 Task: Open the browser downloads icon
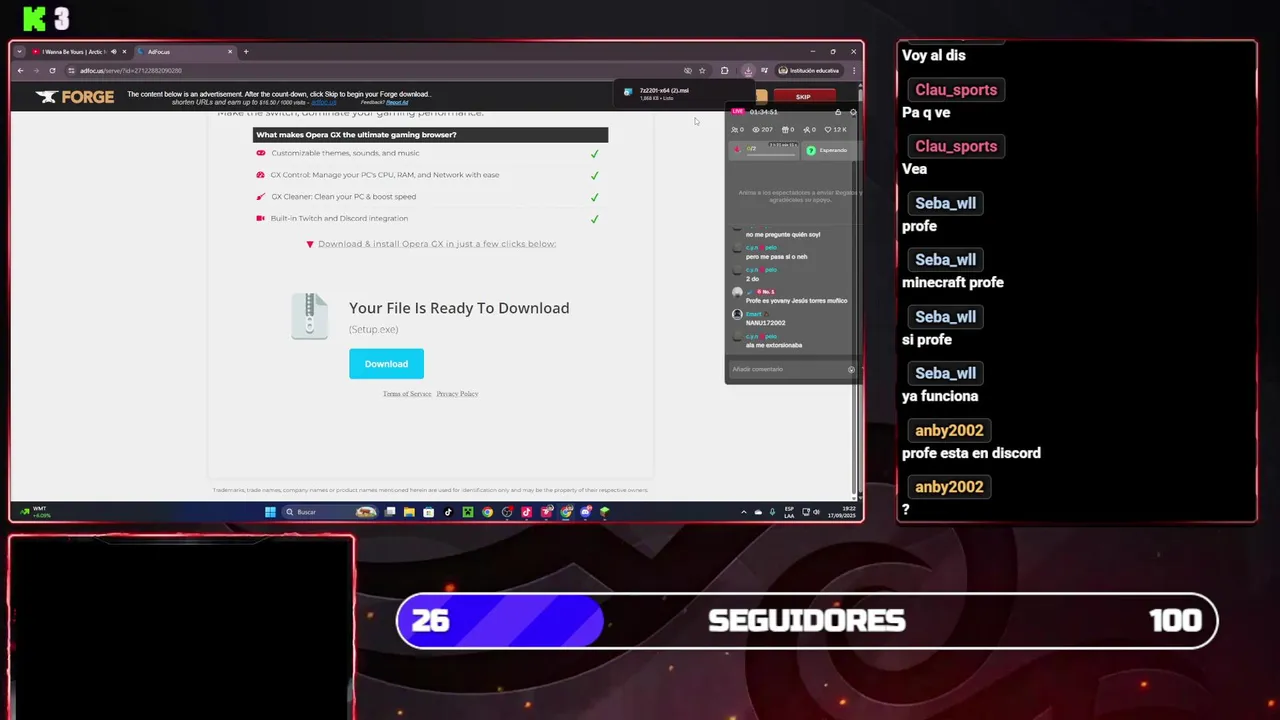click(x=748, y=71)
